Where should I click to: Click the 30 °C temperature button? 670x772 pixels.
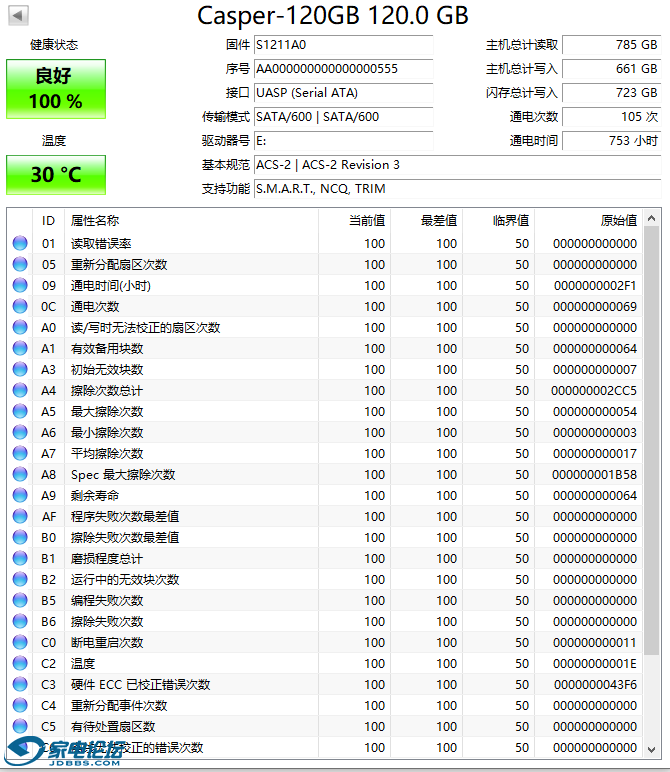[x=56, y=175]
